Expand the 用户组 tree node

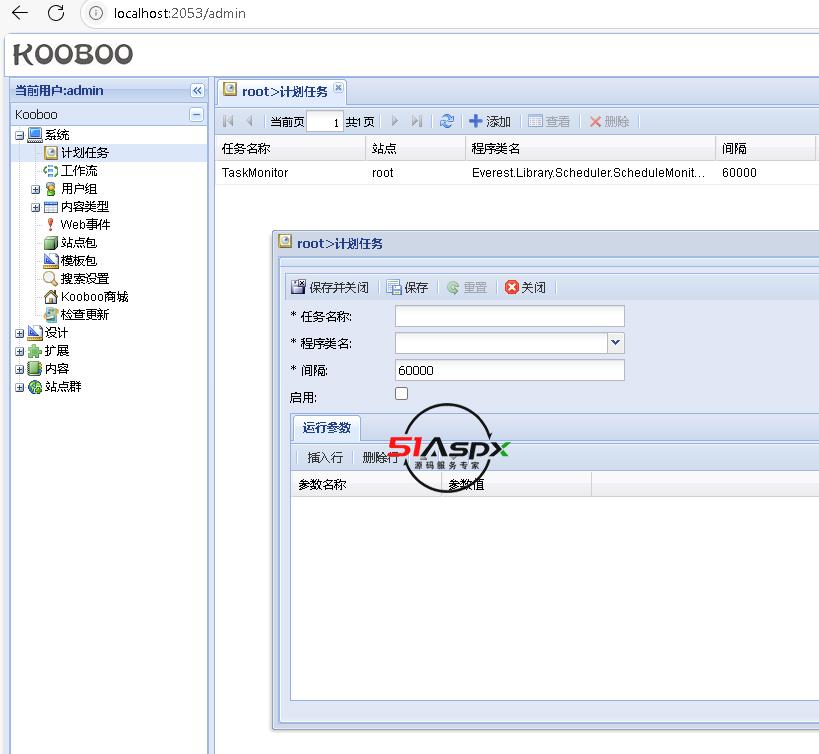pos(36,189)
